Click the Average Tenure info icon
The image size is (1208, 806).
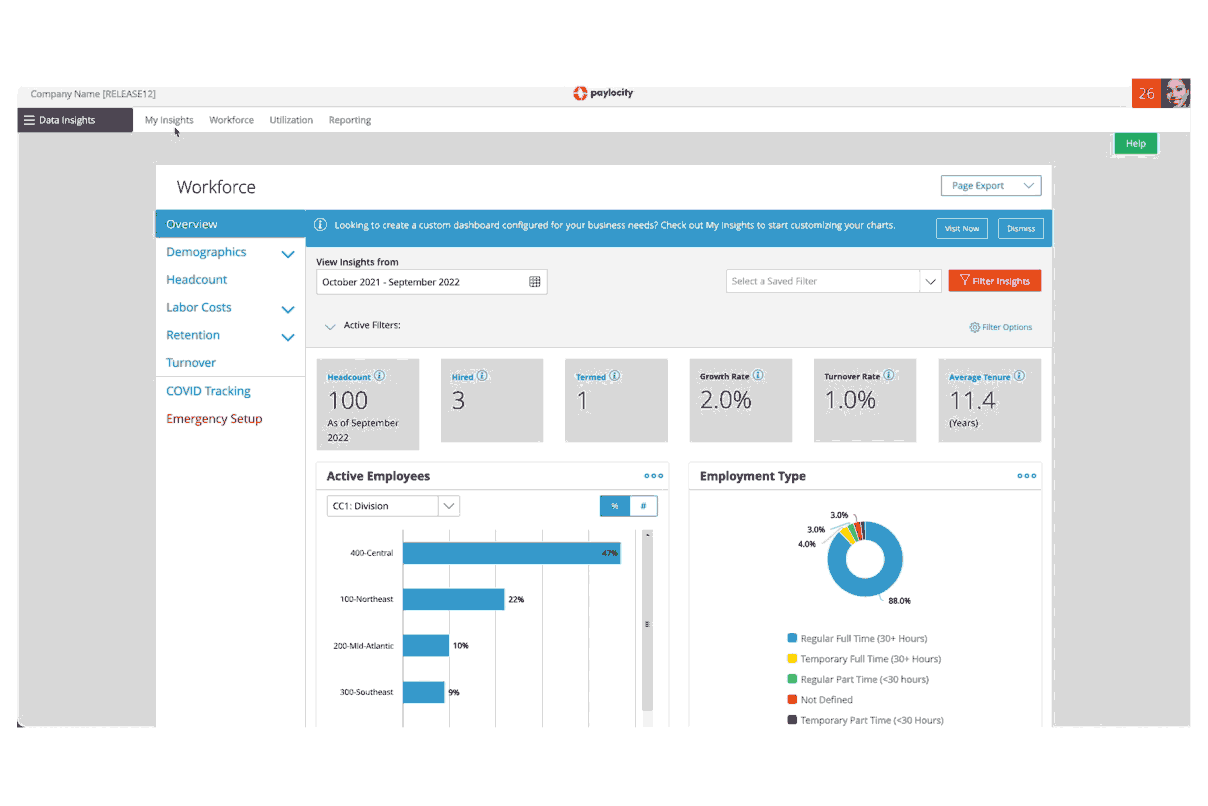coord(1019,376)
